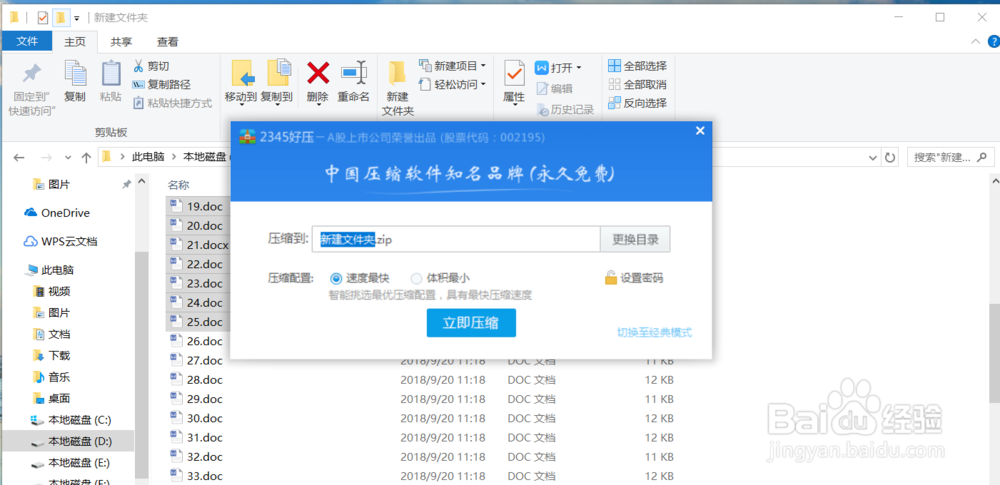The image size is (1000, 485).
Task: Click Paste shortcut (粘贴快捷方式)
Action: [172, 103]
